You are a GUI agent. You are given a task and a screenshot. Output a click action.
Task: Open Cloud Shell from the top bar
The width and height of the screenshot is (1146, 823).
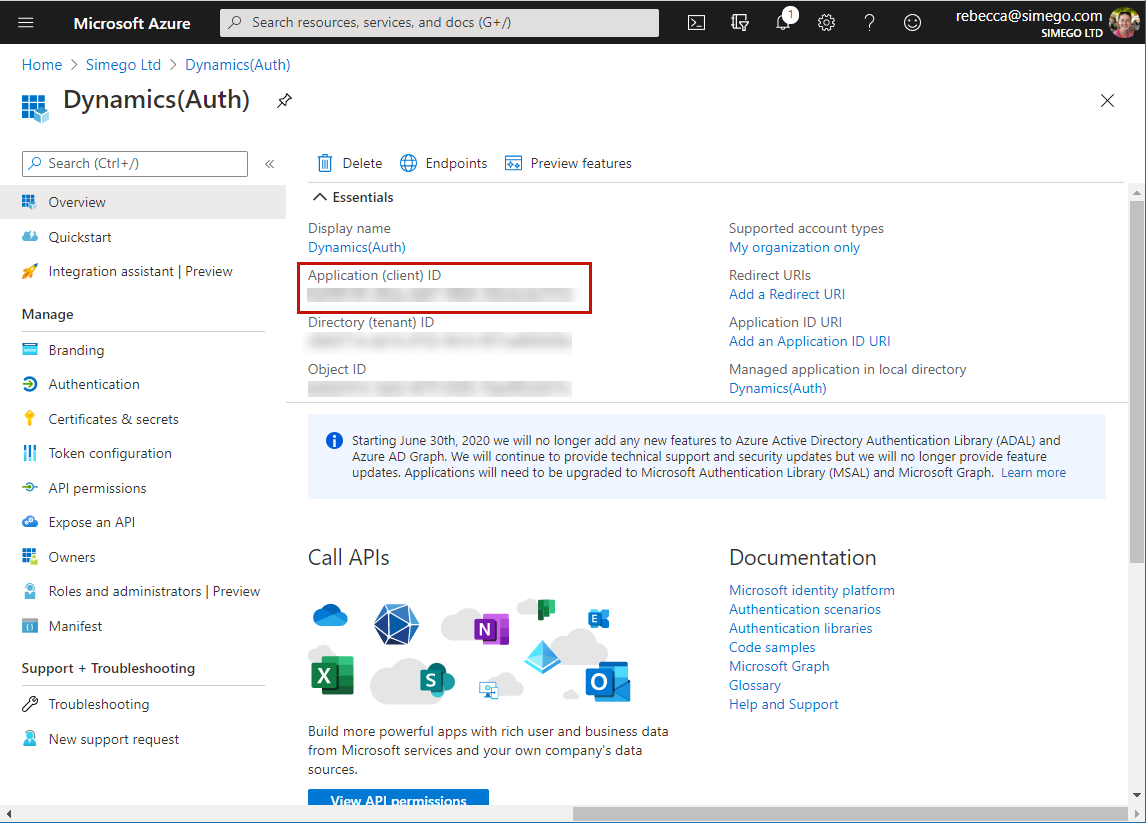click(697, 23)
